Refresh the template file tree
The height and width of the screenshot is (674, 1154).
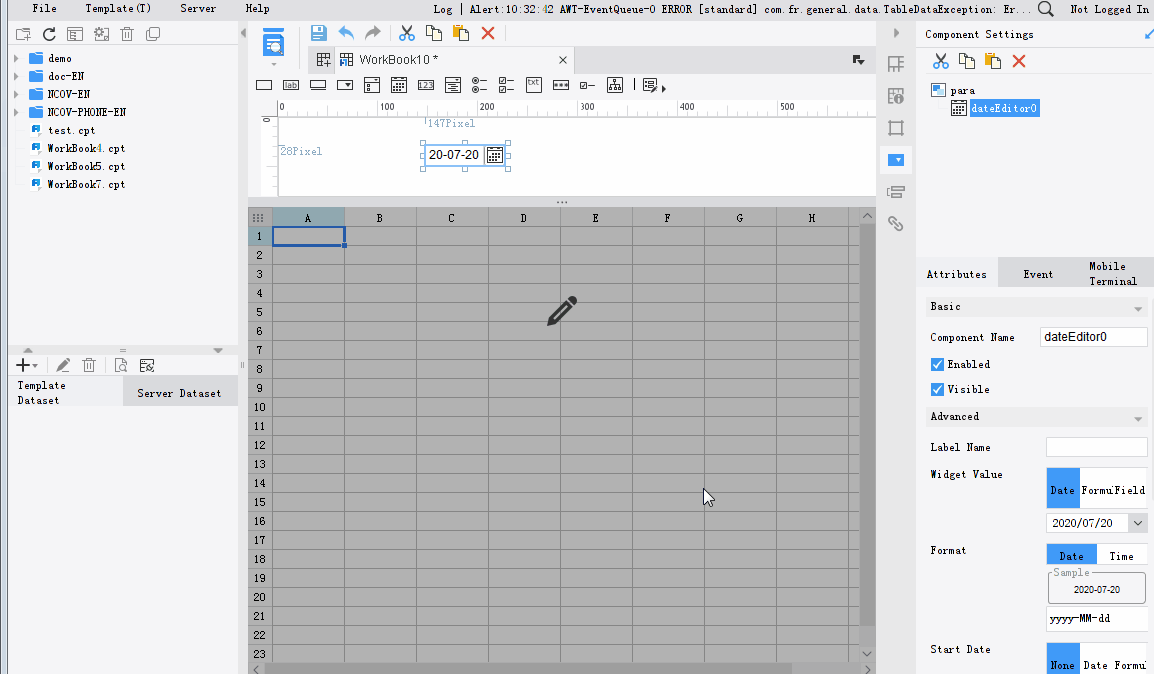[49, 35]
